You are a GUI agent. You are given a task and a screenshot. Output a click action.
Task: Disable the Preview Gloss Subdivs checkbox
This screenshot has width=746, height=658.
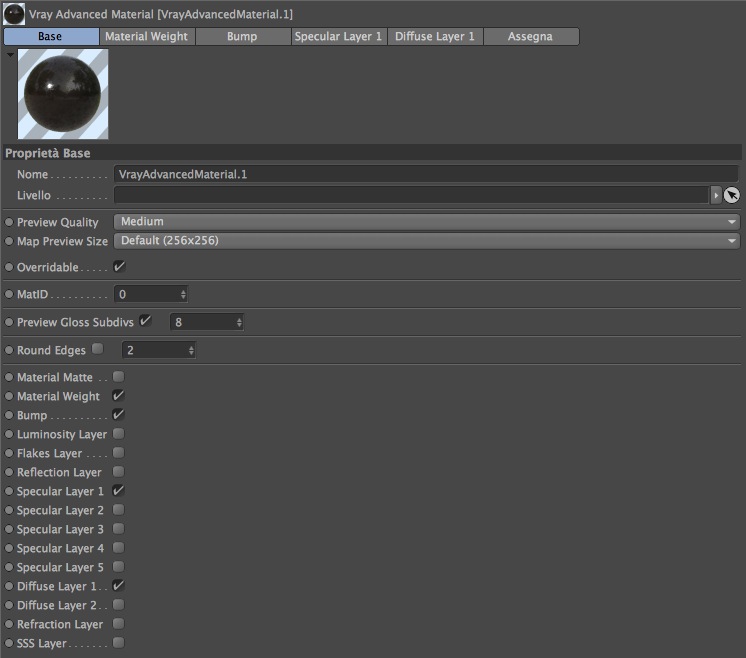pyautogui.click(x=145, y=321)
